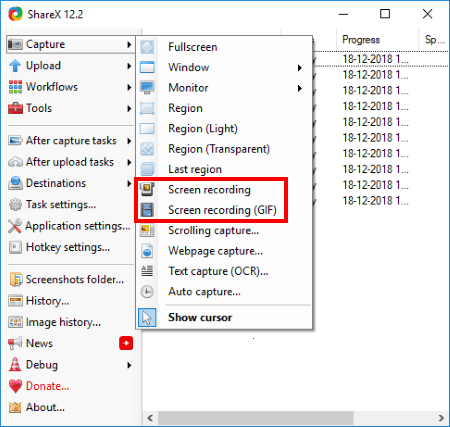The image size is (450, 427).
Task: Click the Text capture OCR icon
Action: (147, 271)
